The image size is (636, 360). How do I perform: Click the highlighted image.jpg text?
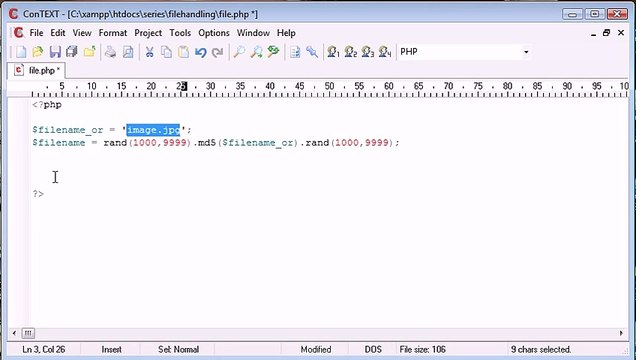pos(153,130)
